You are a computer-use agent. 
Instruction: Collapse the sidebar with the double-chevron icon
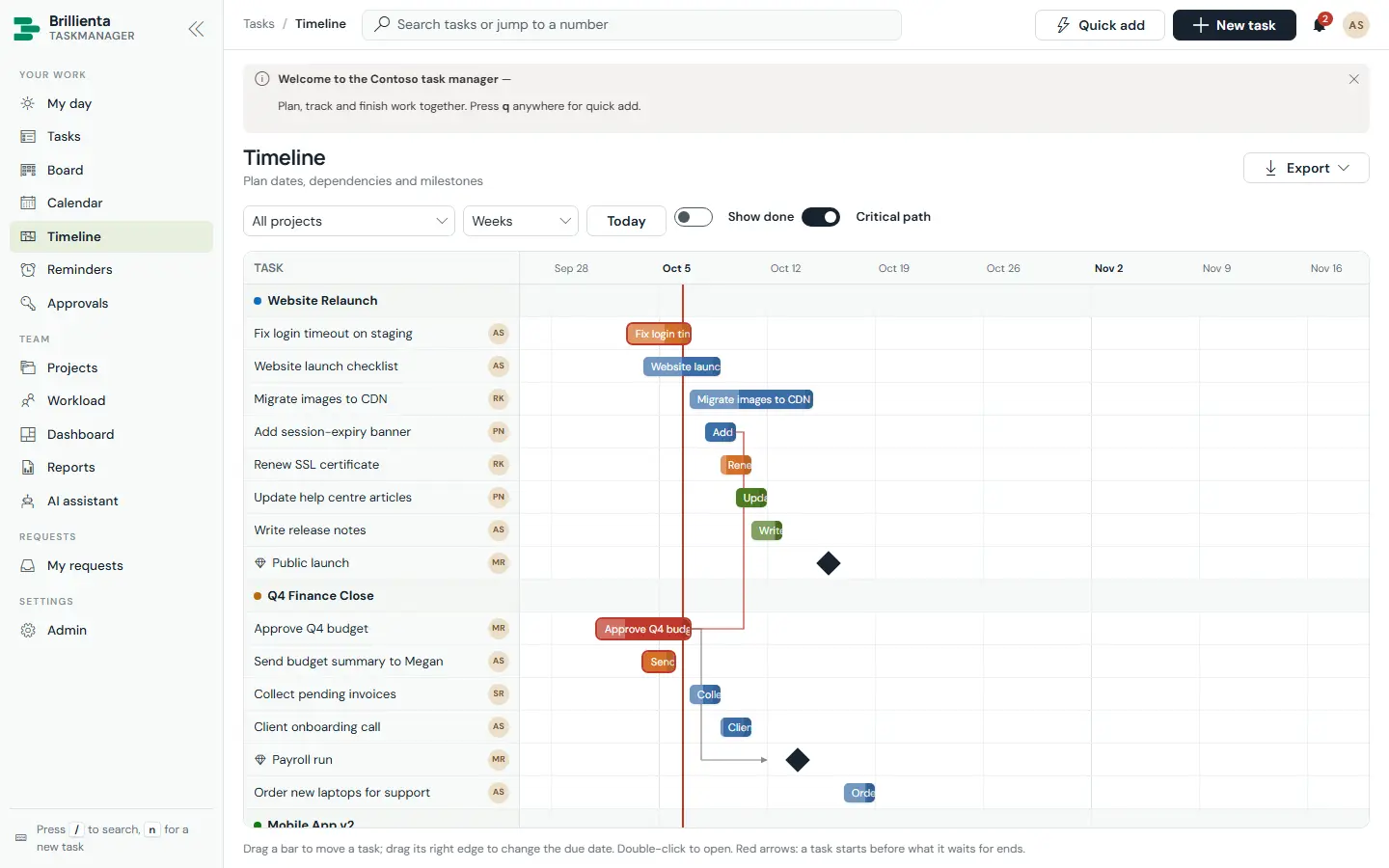(196, 29)
